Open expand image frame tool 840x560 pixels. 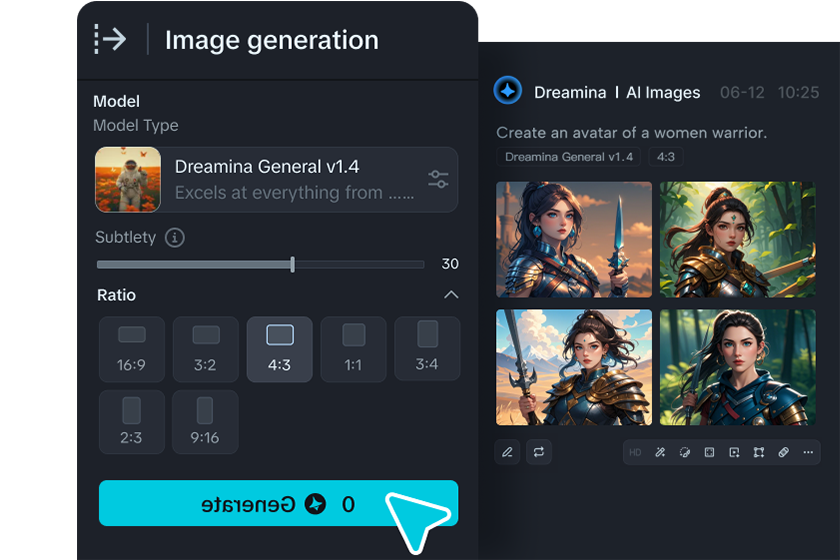[709, 452]
